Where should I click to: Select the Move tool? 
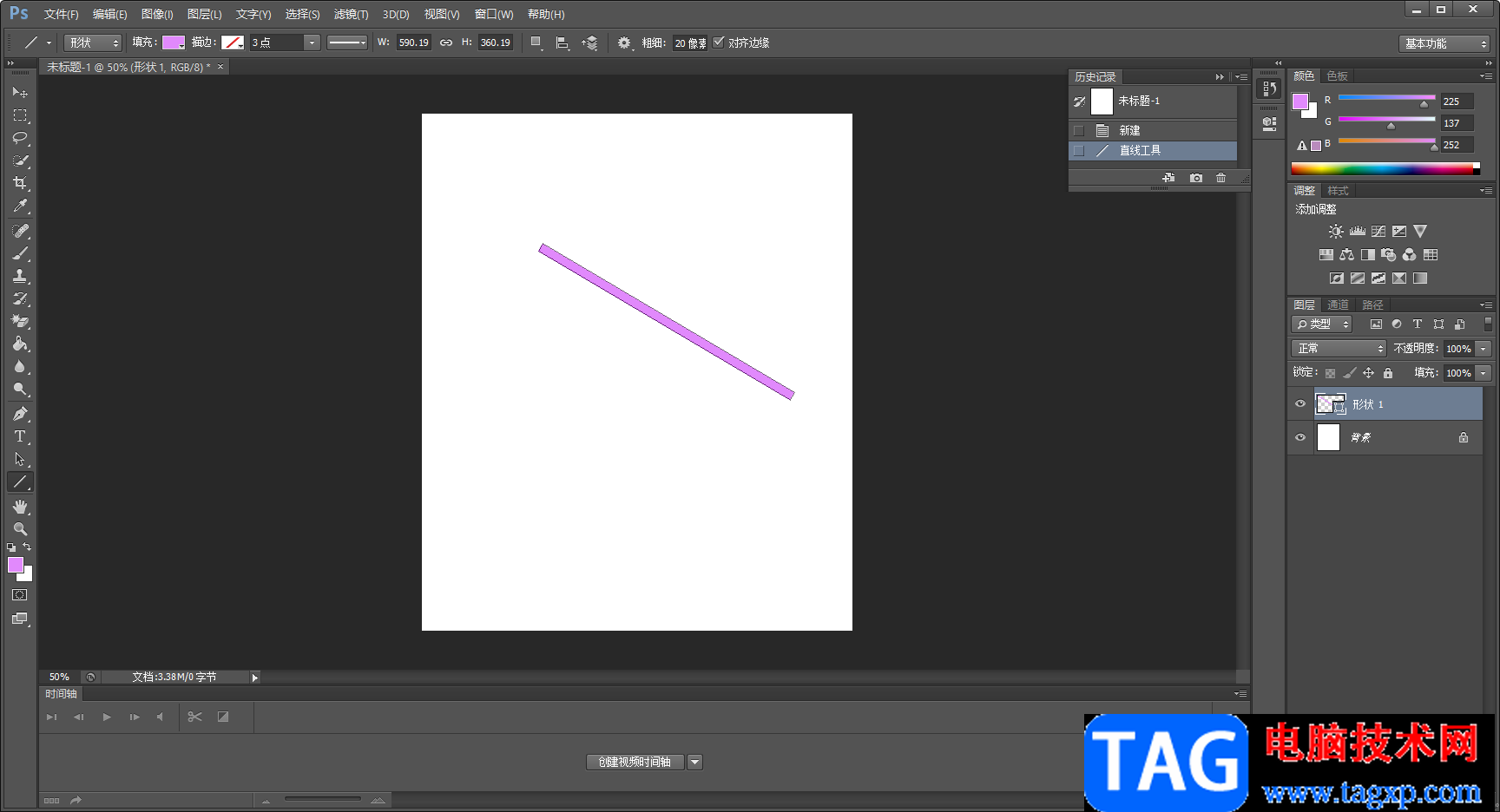20,92
